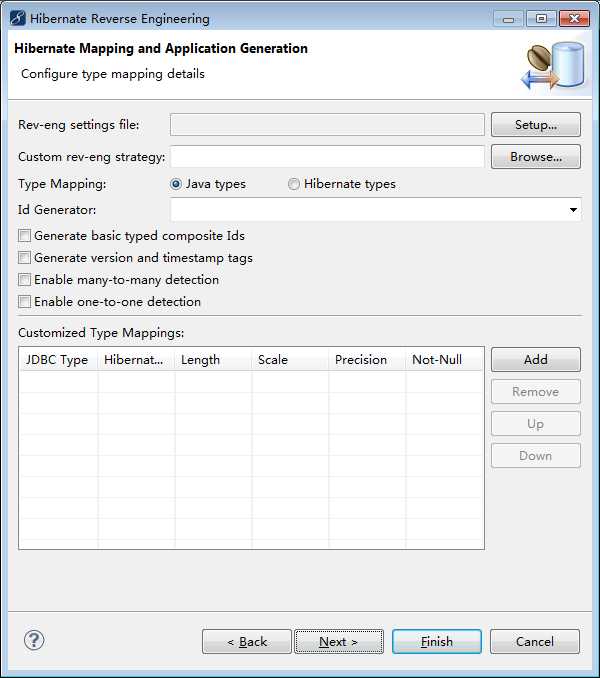Add a customized type mapping
Viewport: 600px width, 678px height.
click(x=536, y=360)
